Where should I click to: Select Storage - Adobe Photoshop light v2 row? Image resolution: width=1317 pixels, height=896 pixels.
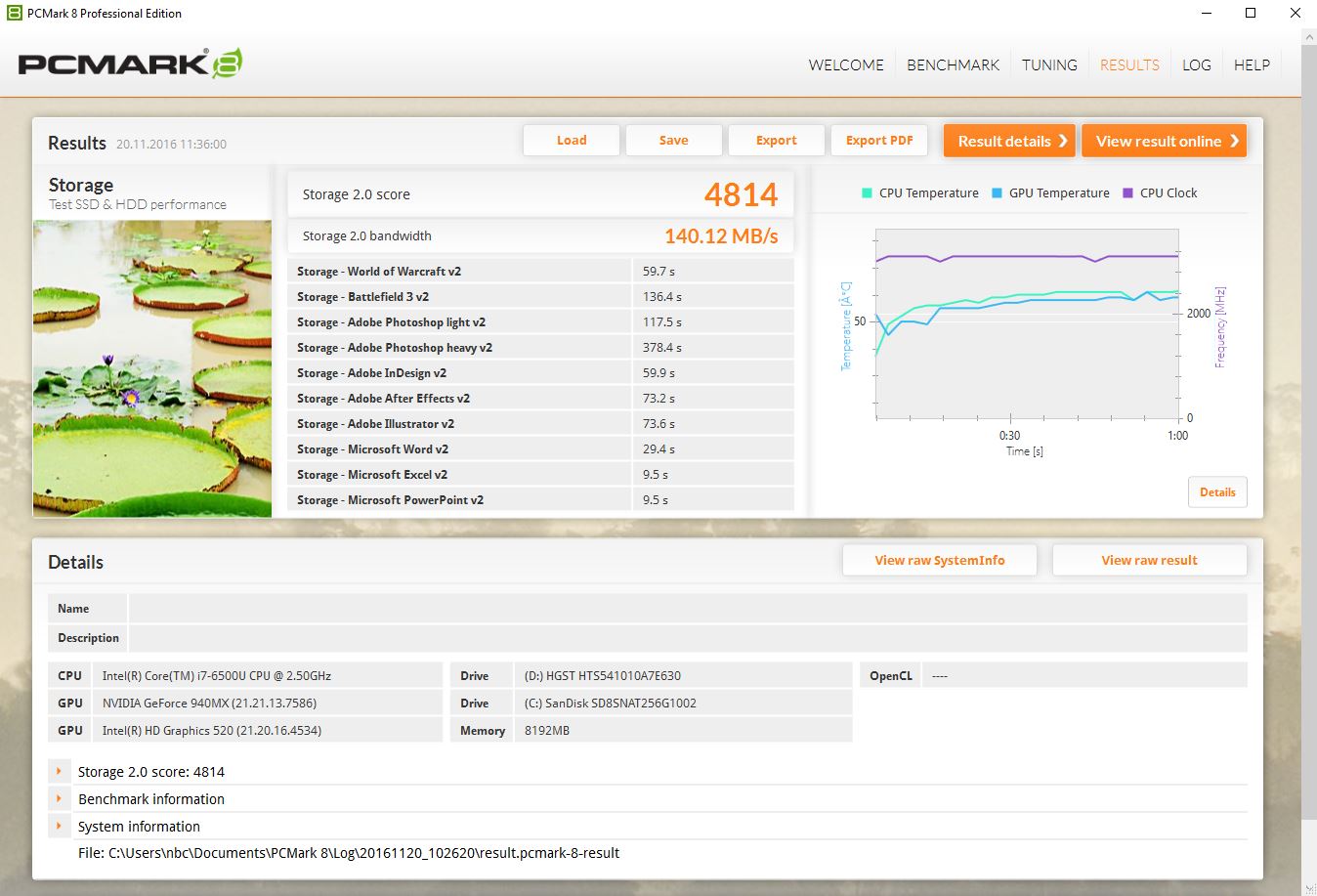(x=540, y=321)
